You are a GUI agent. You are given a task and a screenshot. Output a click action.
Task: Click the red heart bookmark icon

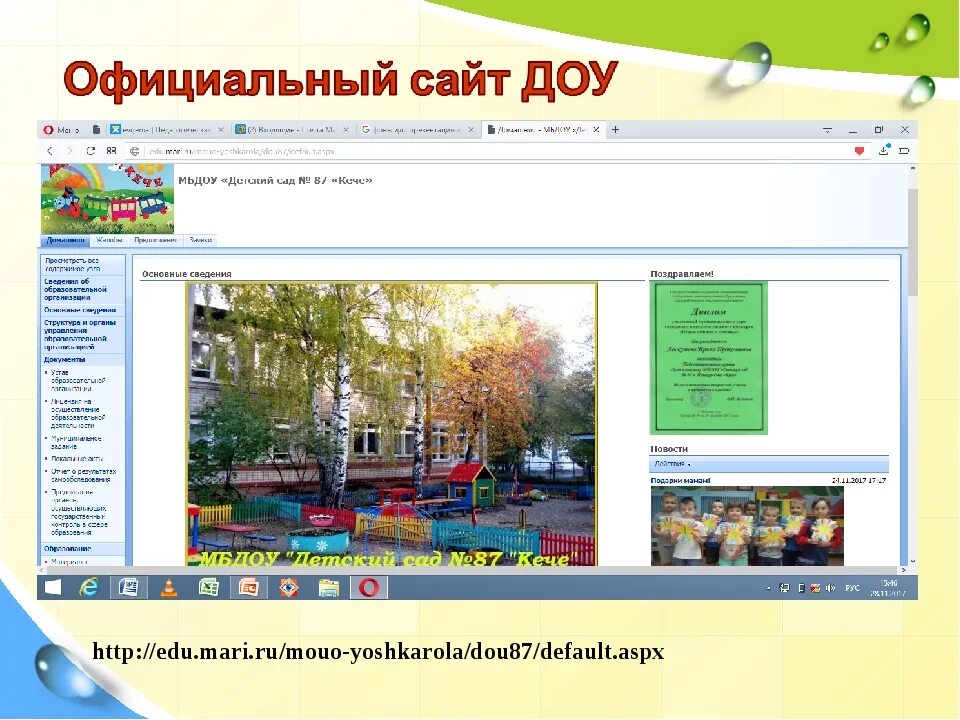click(x=859, y=151)
